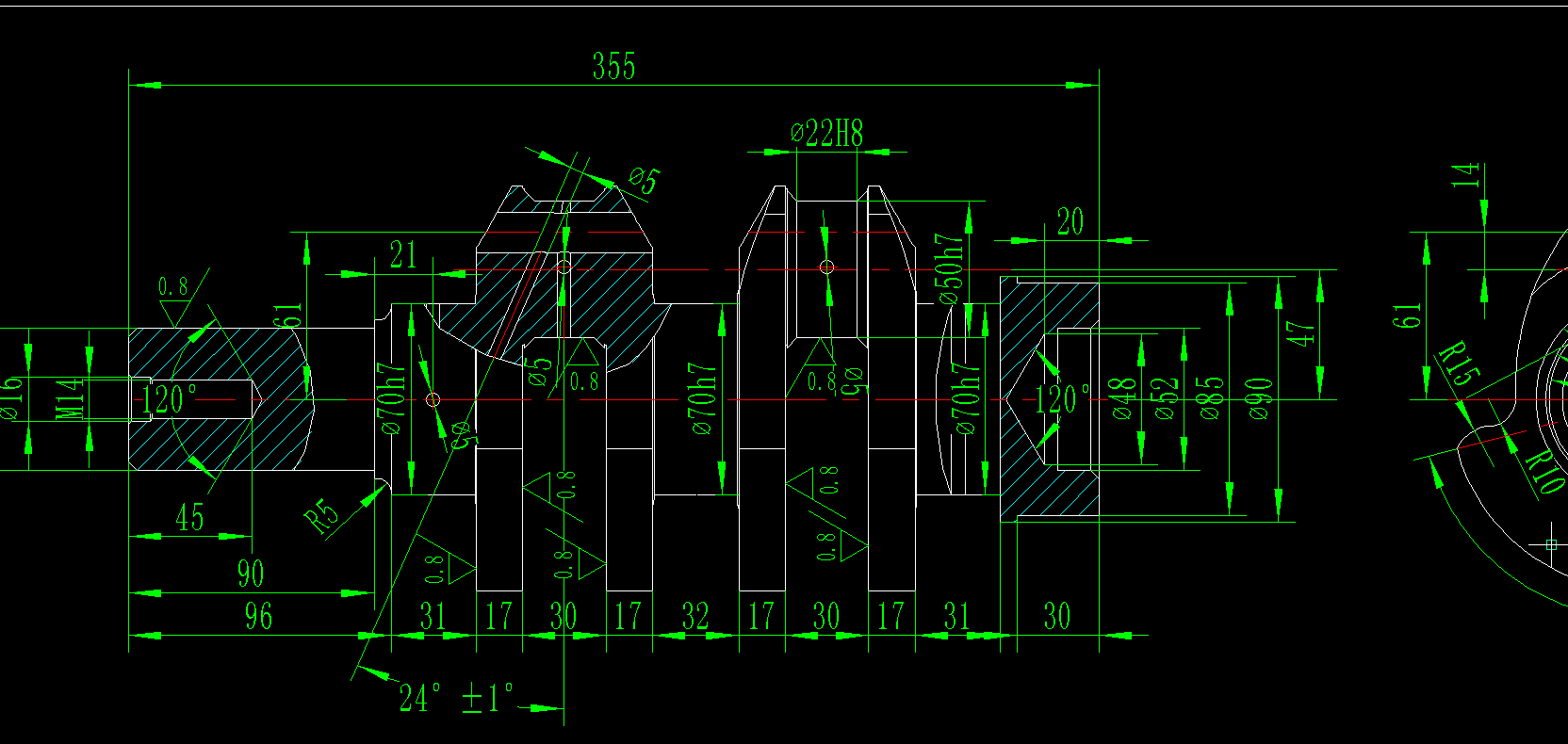This screenshot has height=744, width=1568.
Task: Click the 45 length dimension
Action: coord(189,517)
